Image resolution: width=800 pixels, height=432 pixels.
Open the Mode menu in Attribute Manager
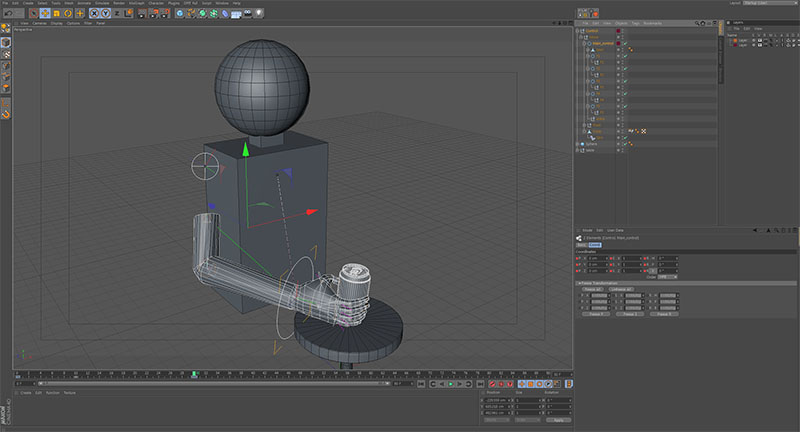pos(587,231)
